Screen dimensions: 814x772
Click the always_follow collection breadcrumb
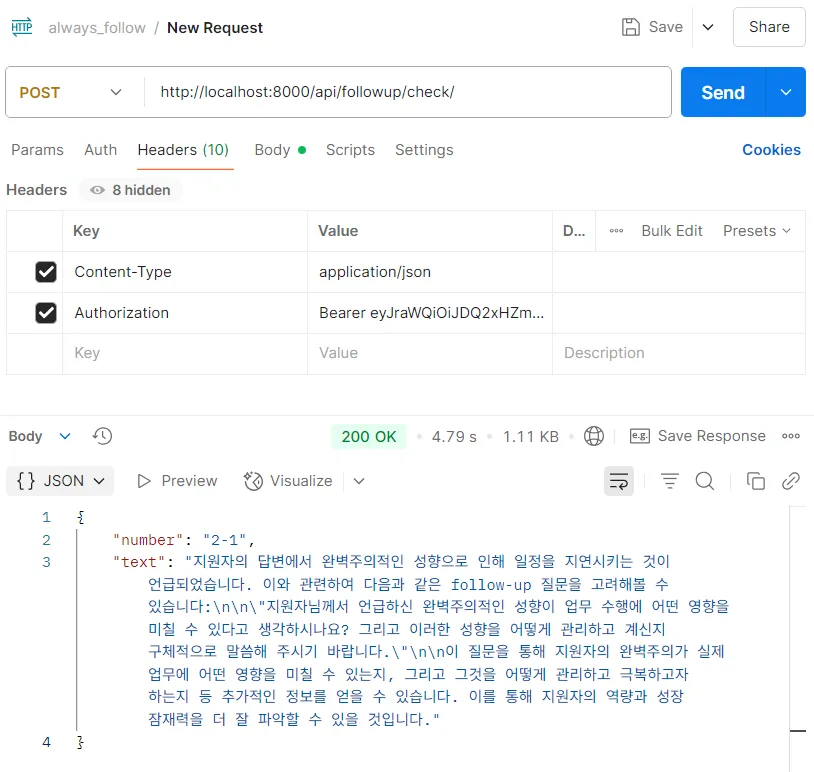tap(97, 28)
